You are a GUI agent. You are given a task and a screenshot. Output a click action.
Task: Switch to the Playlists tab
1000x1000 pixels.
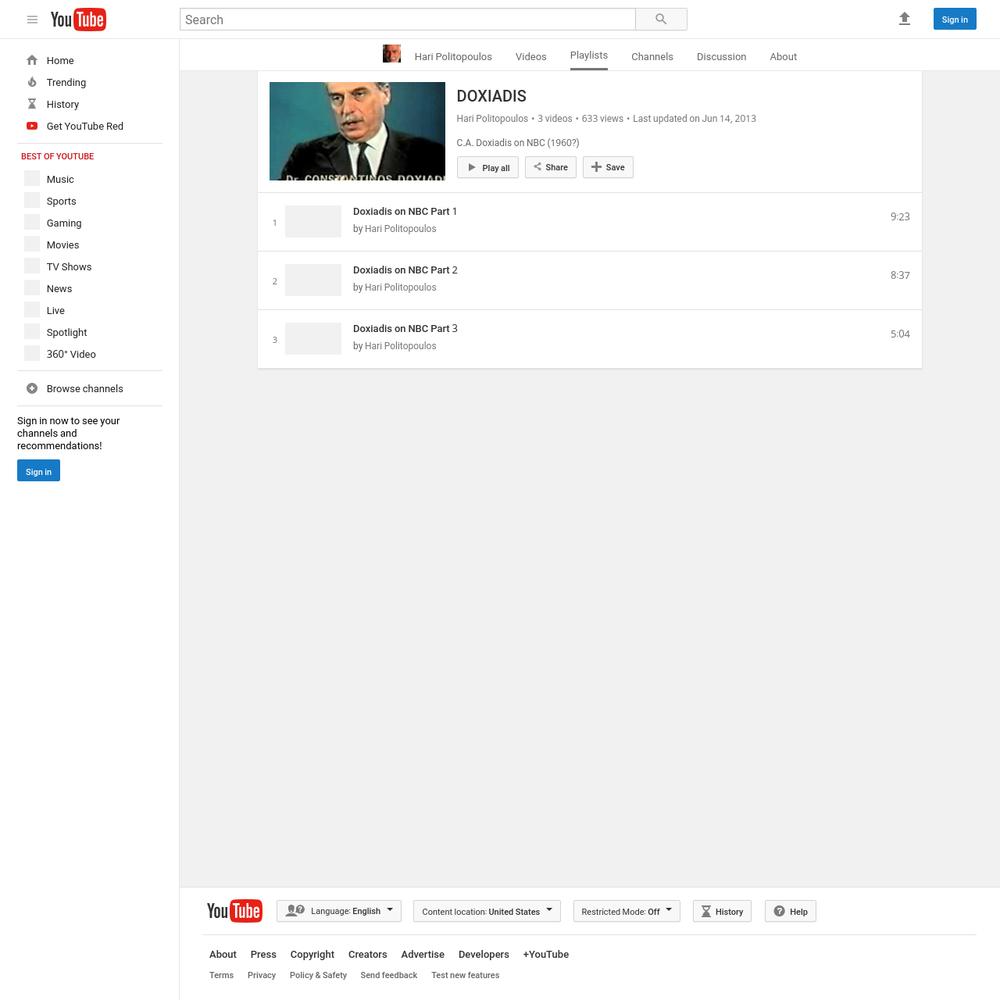tap(589, 55)
